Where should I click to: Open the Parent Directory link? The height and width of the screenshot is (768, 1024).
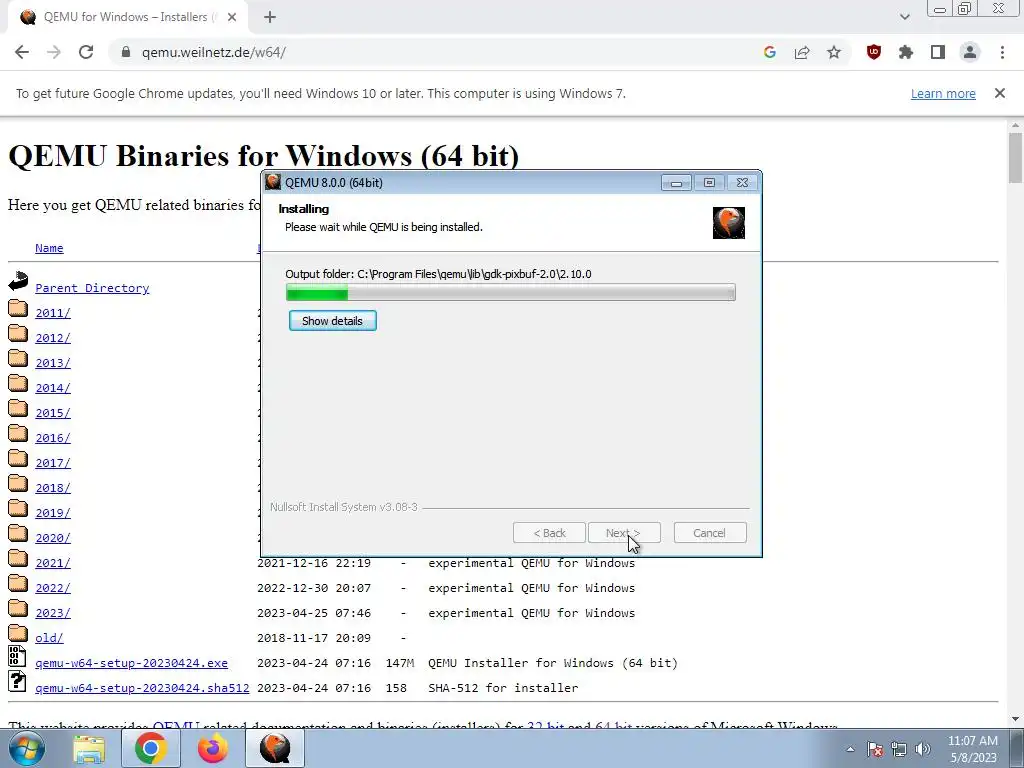tap(92, 288)
